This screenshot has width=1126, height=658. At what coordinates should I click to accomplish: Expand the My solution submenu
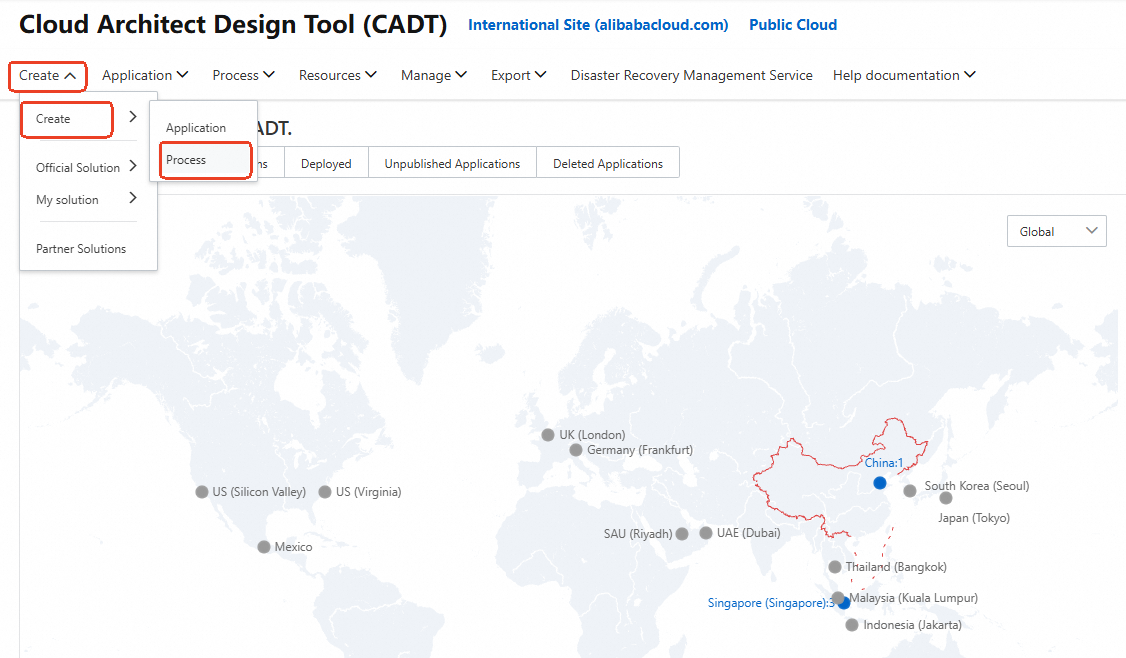point(86,200)
